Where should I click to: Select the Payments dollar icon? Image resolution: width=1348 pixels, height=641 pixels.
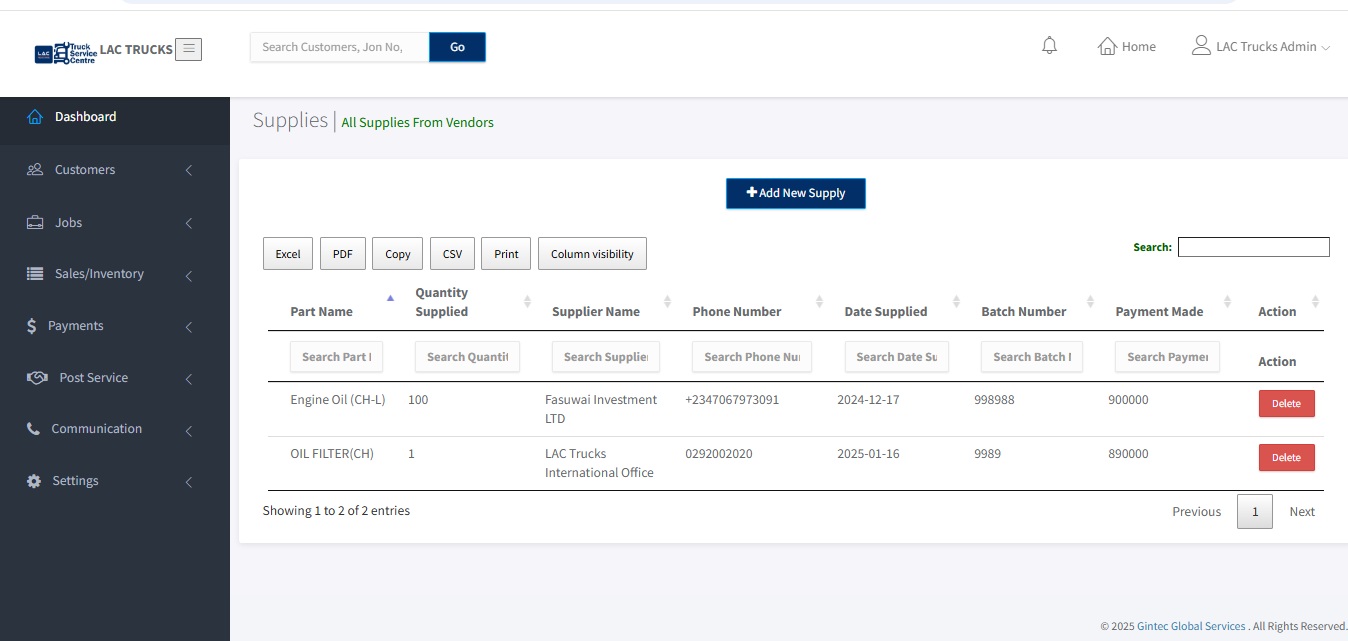(33, 325)
